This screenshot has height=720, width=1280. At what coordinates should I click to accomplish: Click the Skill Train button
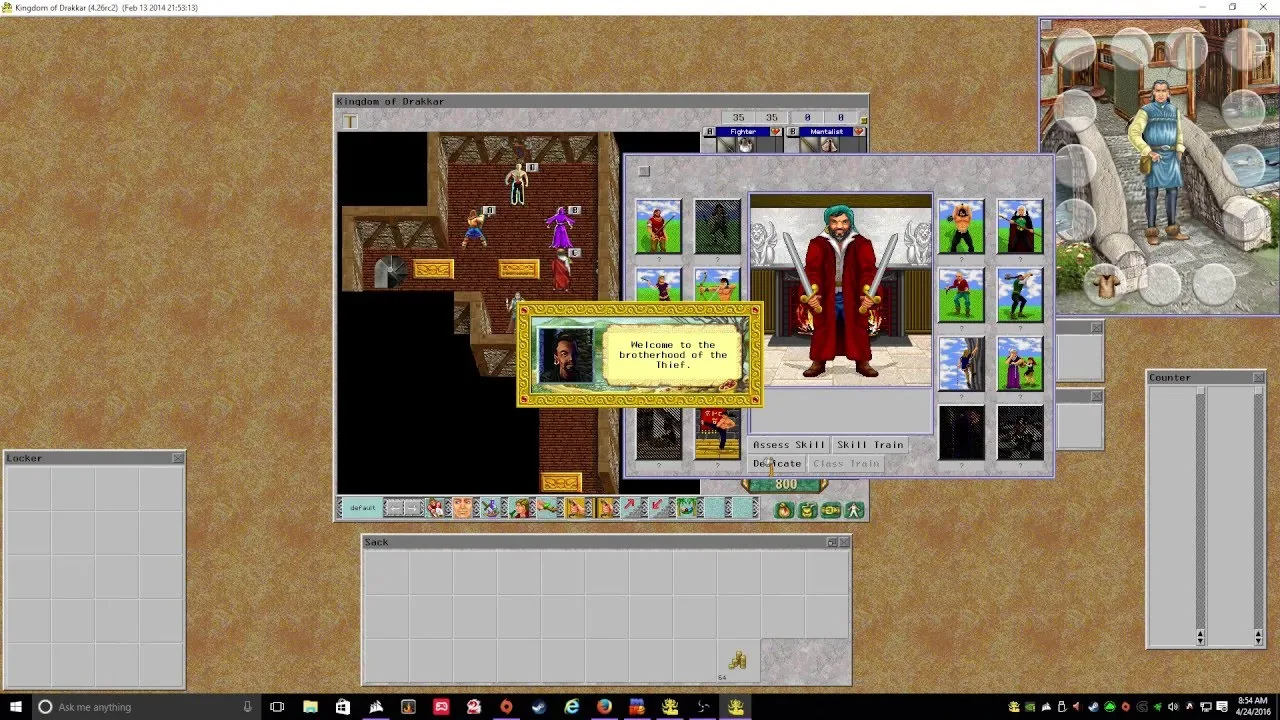point(870,445)
